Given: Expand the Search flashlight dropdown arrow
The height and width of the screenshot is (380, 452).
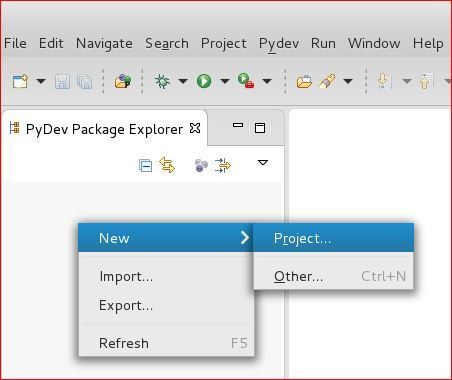Looking at the screenshot, I should (x=348, y=81).
